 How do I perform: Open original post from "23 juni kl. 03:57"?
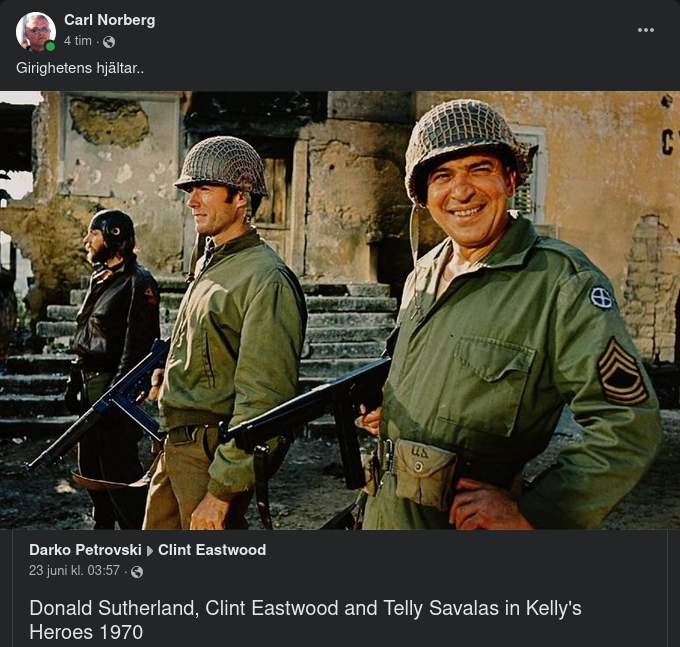[x=74, y=571]
